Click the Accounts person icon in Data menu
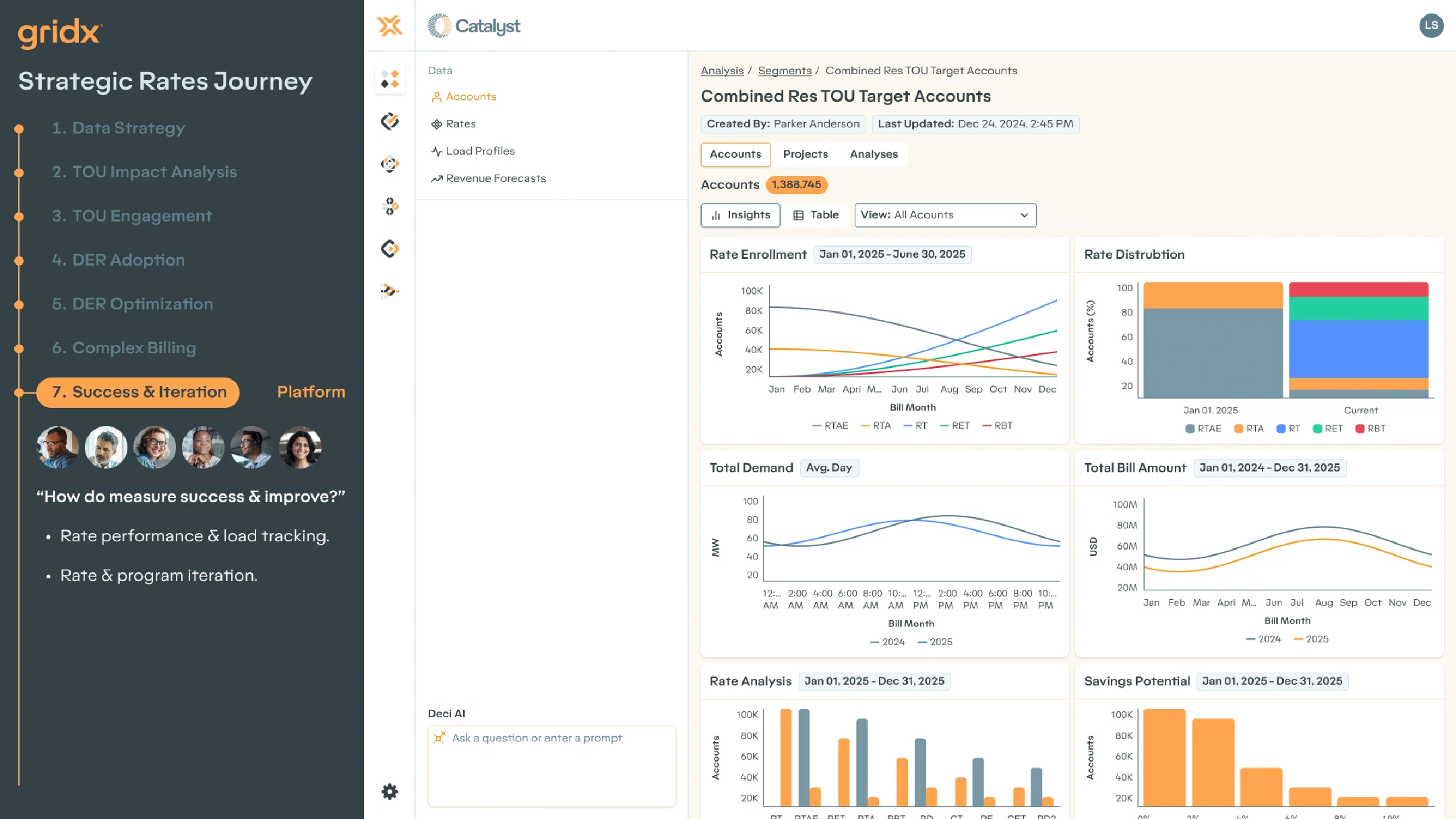Screen dimensions: 1456x819 (436, 97)
